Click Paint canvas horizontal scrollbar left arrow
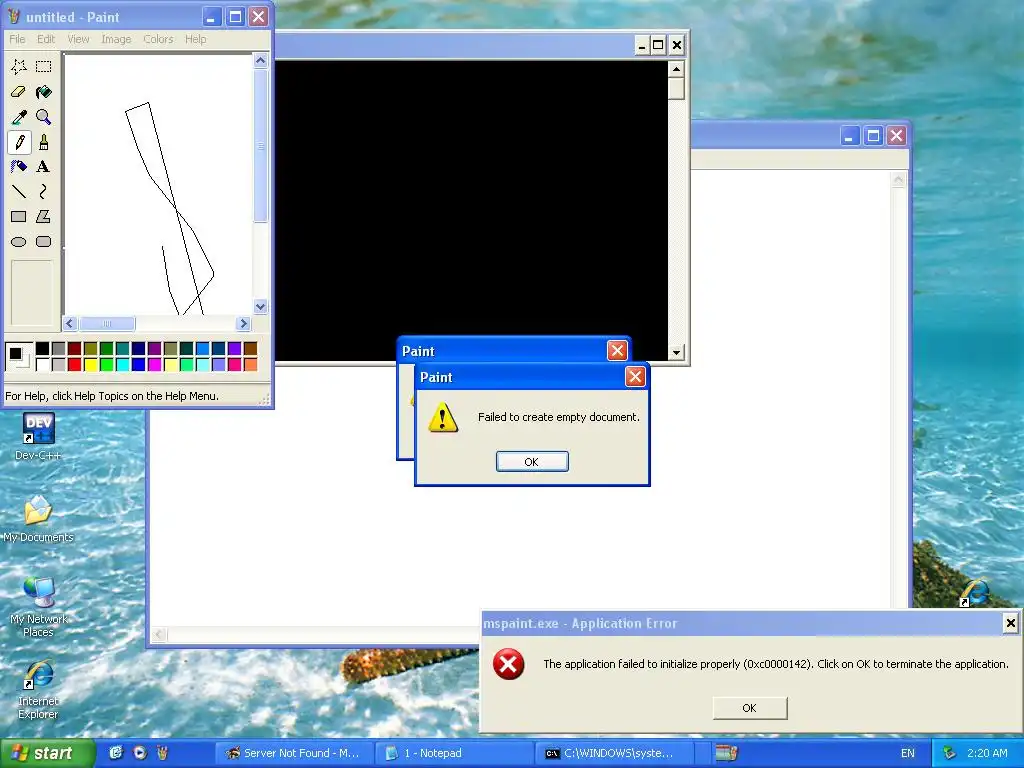This screenshot has height=768, width=1024. point(70,323)
